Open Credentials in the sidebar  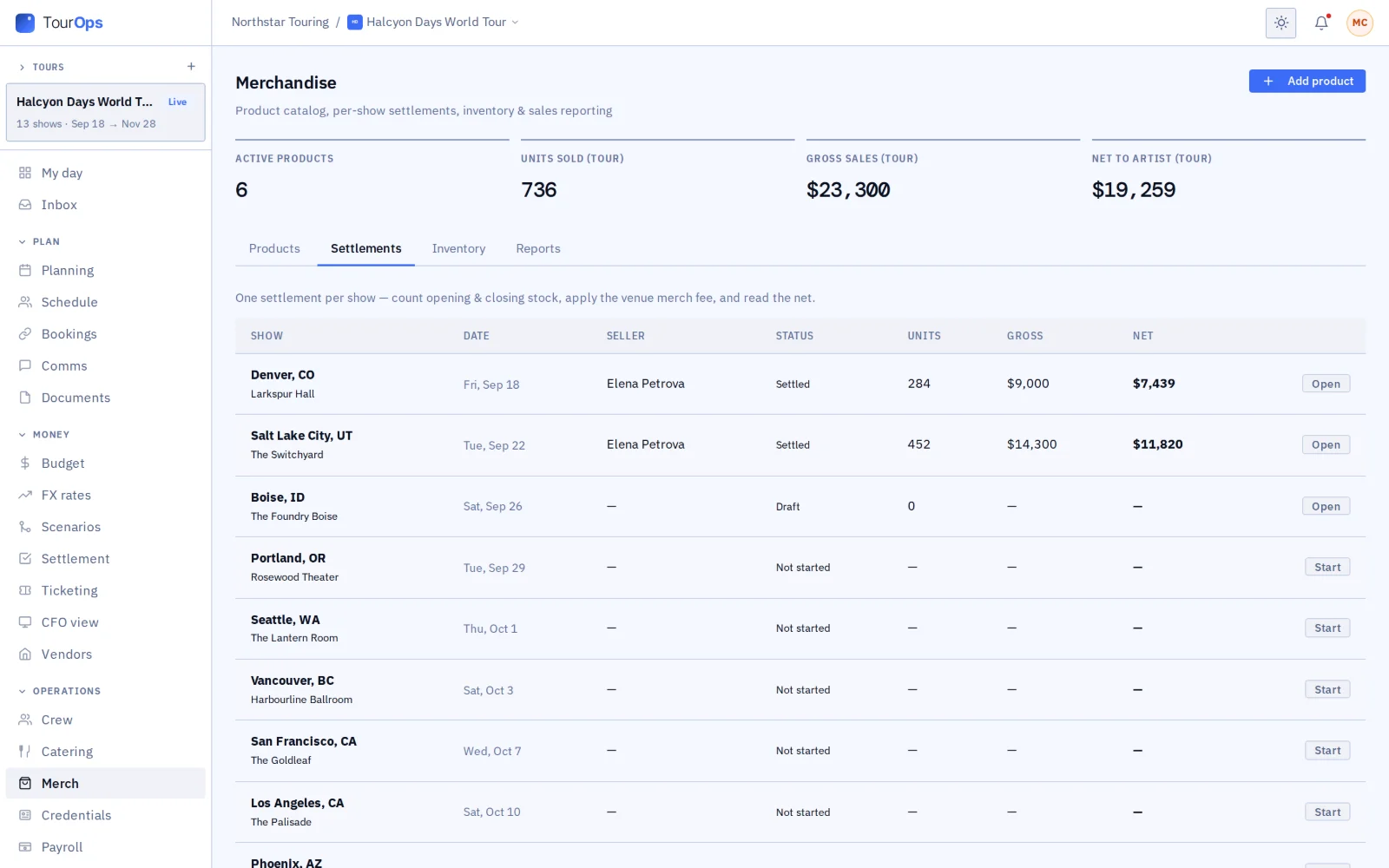click(105, 815)
